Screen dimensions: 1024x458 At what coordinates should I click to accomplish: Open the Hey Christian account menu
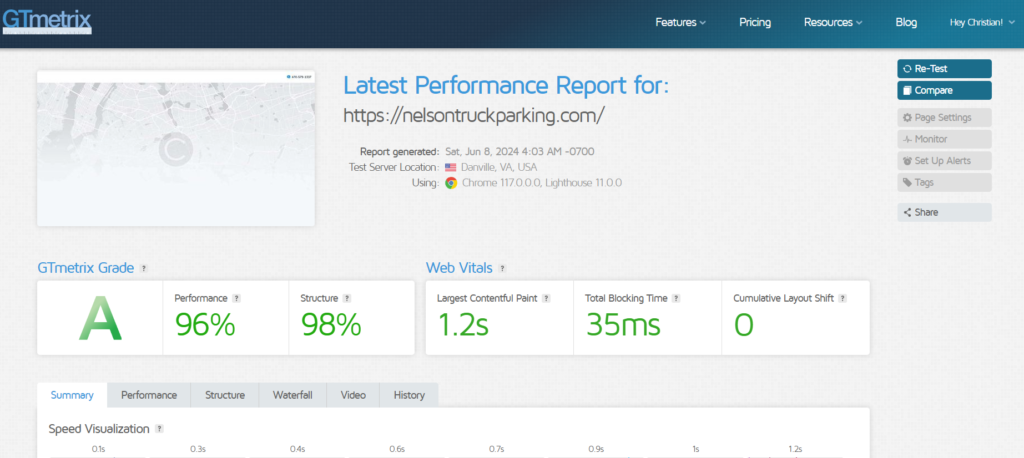982,22
